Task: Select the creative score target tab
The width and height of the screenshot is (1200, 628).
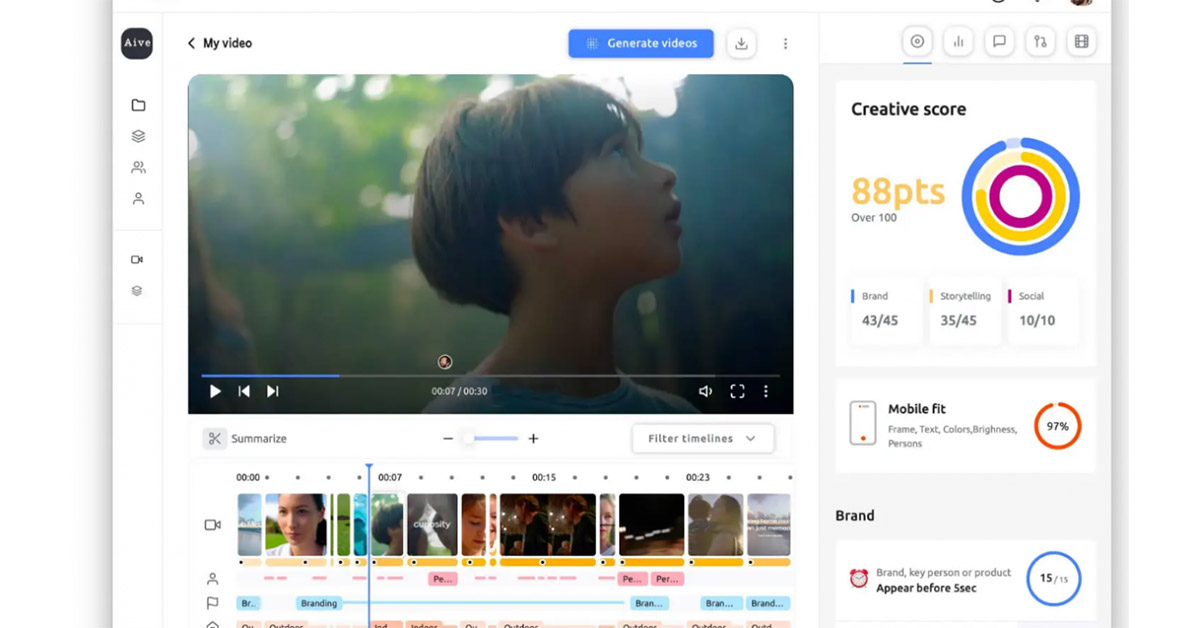Action: [x=917, y=42]
